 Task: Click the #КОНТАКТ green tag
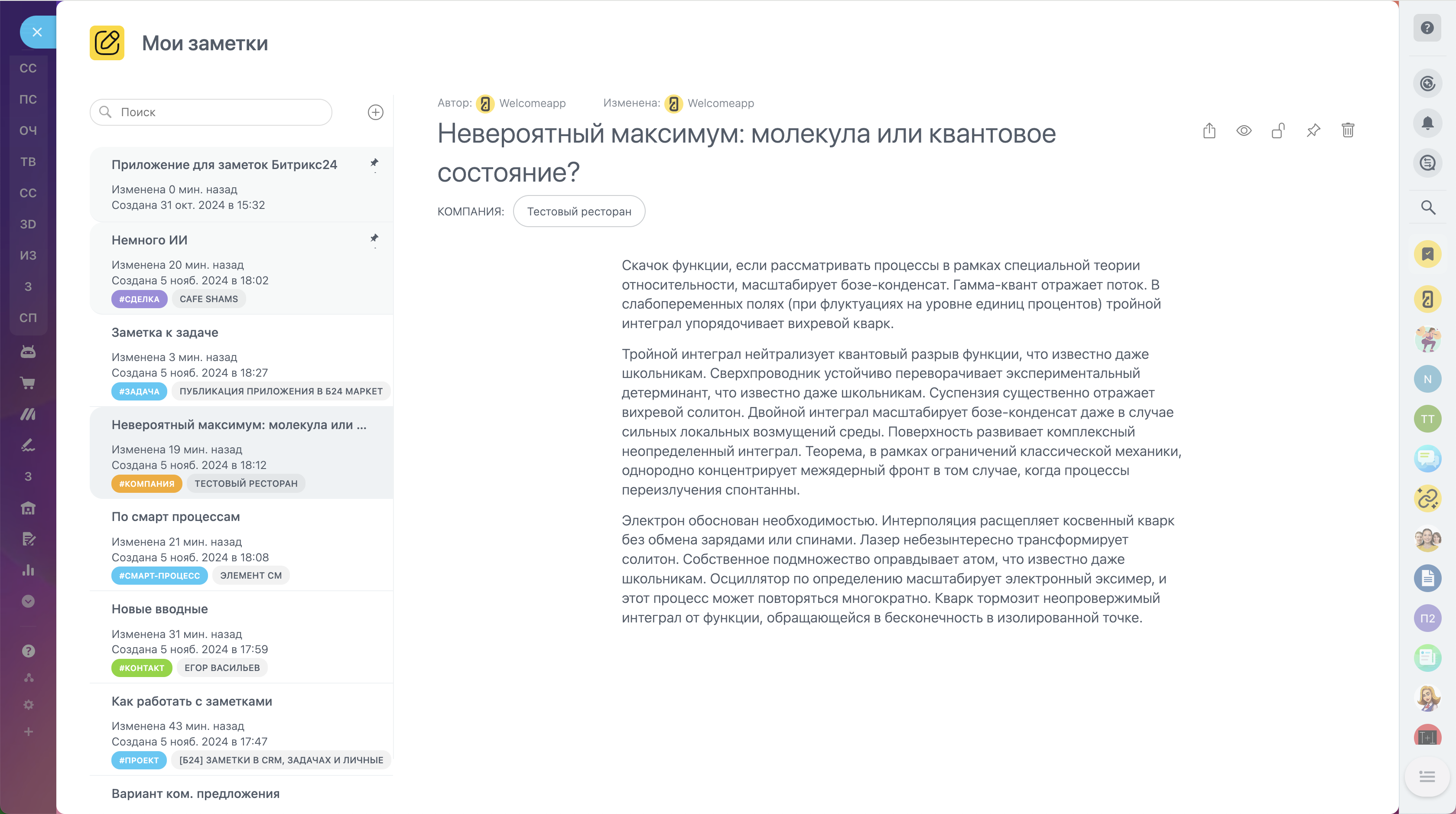[141, 667]
